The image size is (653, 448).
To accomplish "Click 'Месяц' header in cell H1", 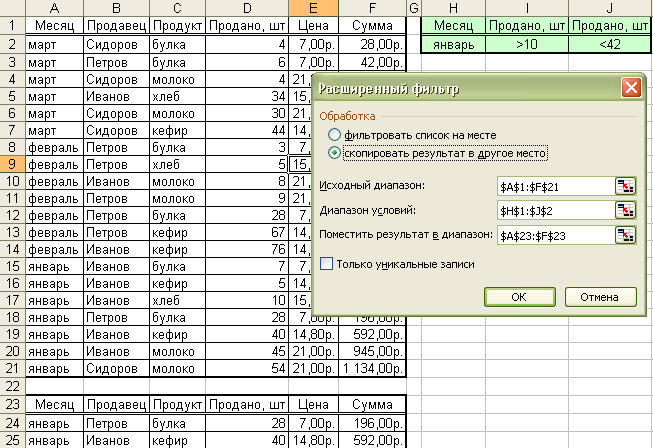I will 453,25.
